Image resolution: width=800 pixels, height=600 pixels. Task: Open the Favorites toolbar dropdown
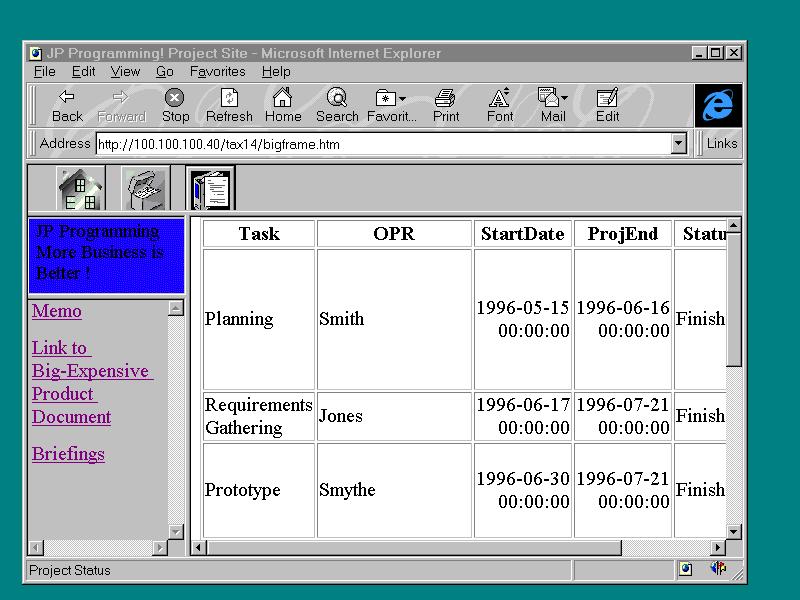tap(392, 105)
